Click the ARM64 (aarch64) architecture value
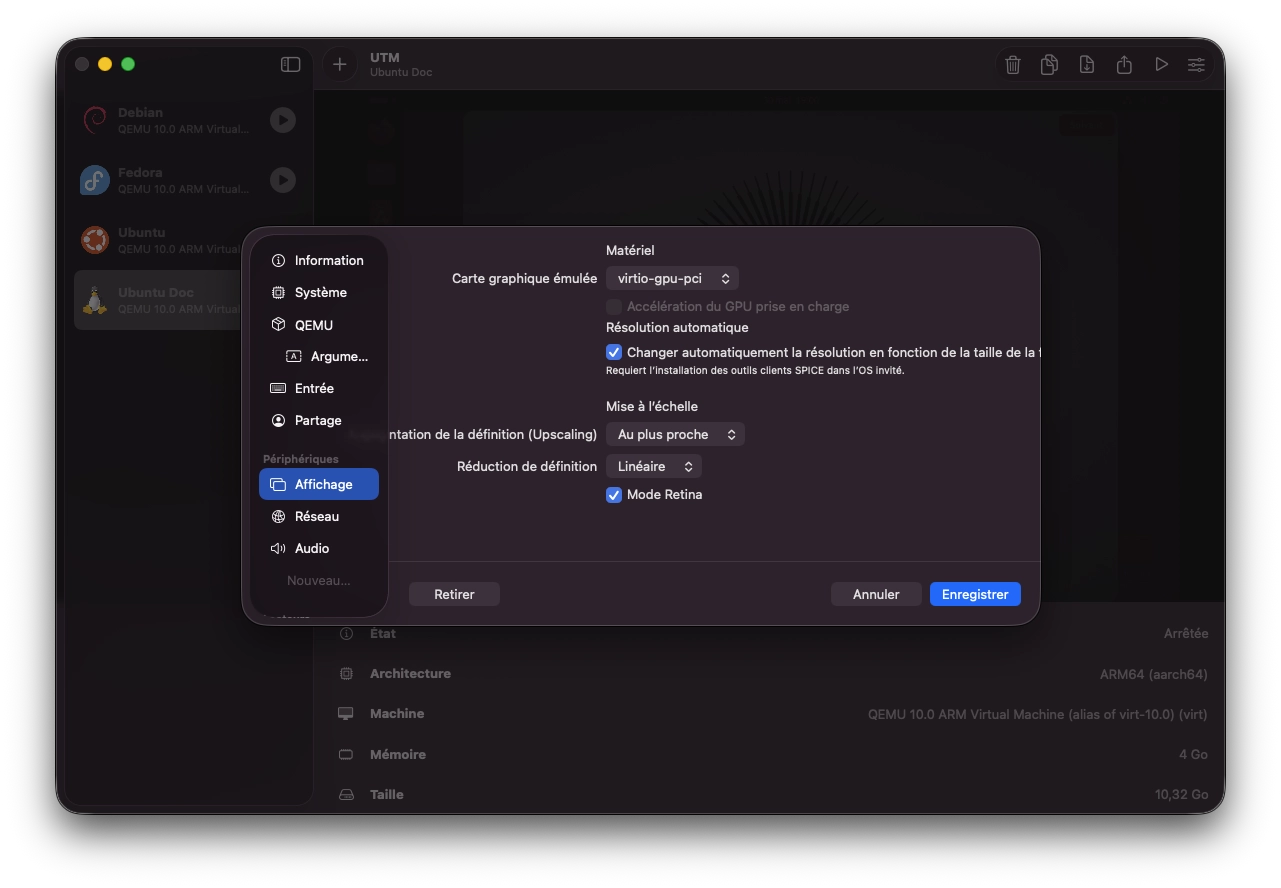The image size is (1281, 888). (x=1154, y=674)
